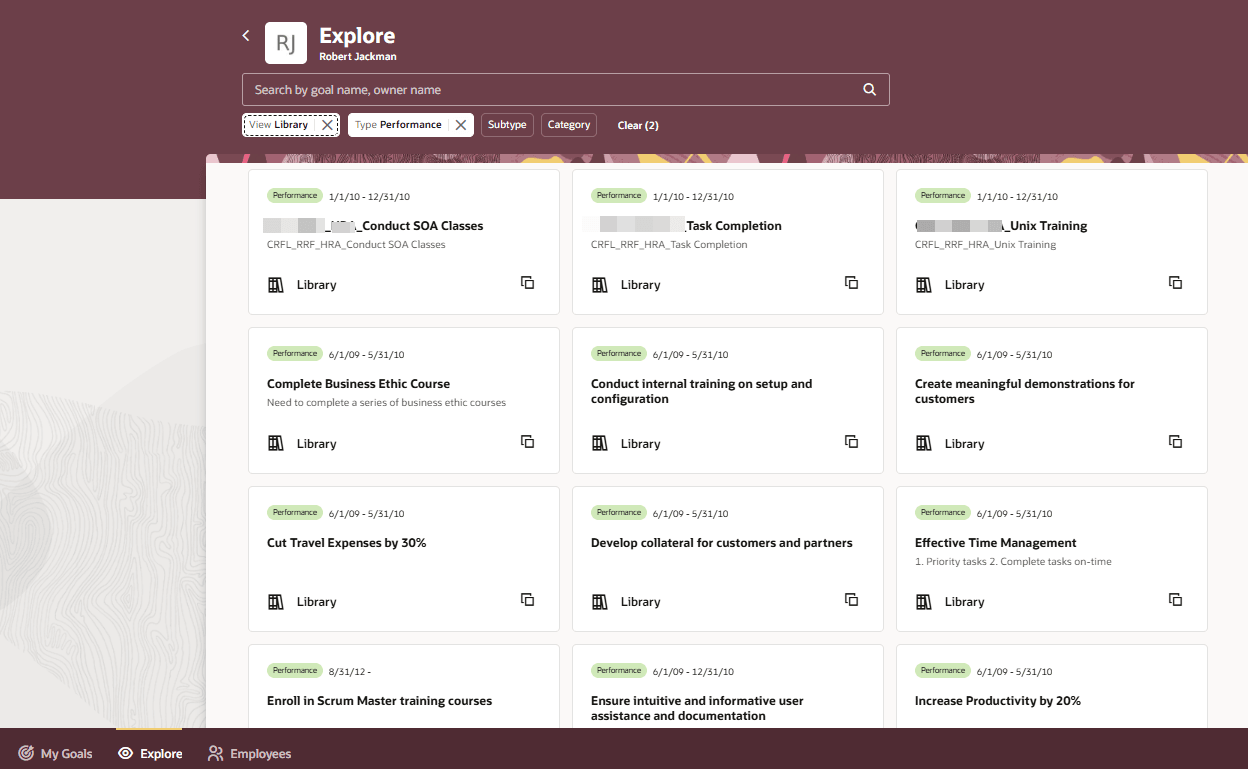Duplicate the "Cut Travel Expenses by 30%" goal
Screen dimensions: 1248x769
pos(527,599)
